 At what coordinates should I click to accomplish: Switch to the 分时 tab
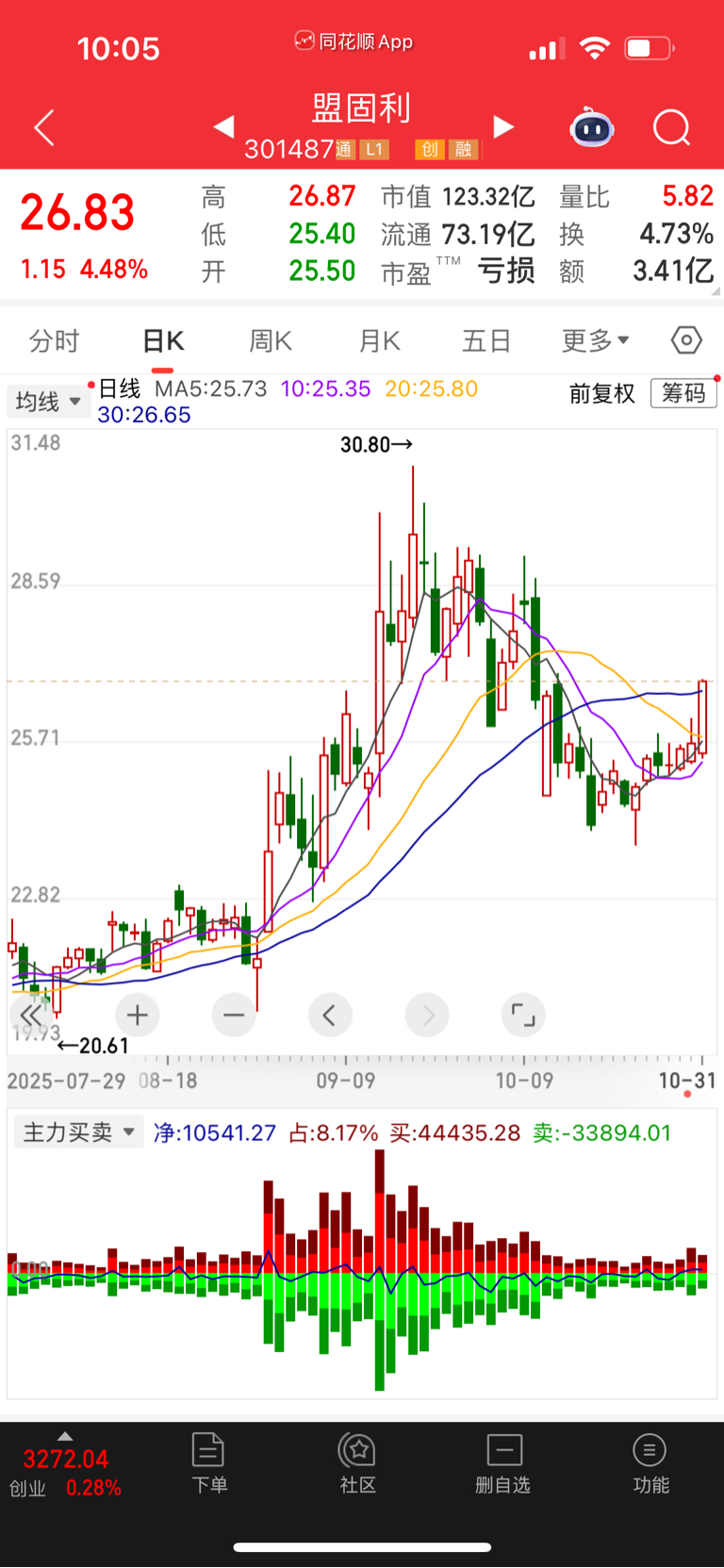(x=54, y=340)
